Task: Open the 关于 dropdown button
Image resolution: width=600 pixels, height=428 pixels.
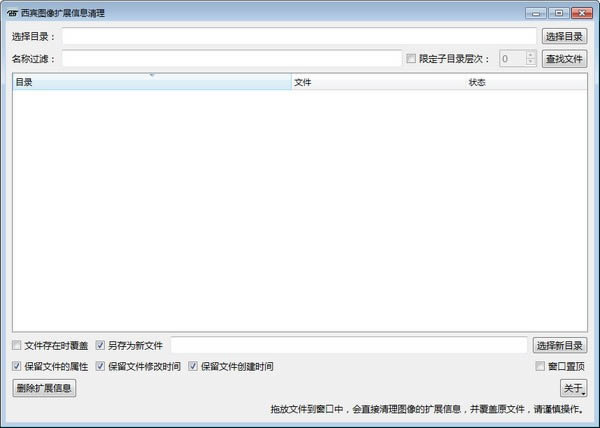Action: tap(573, 388)
